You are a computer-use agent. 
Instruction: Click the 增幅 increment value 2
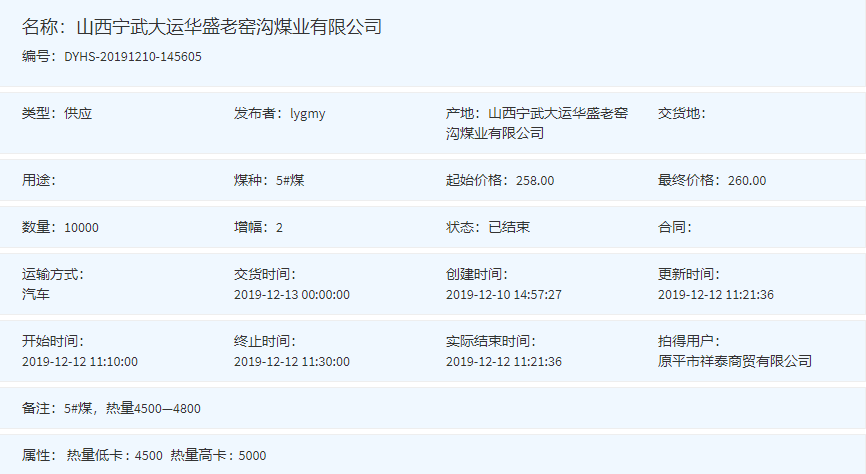point(279,228)
